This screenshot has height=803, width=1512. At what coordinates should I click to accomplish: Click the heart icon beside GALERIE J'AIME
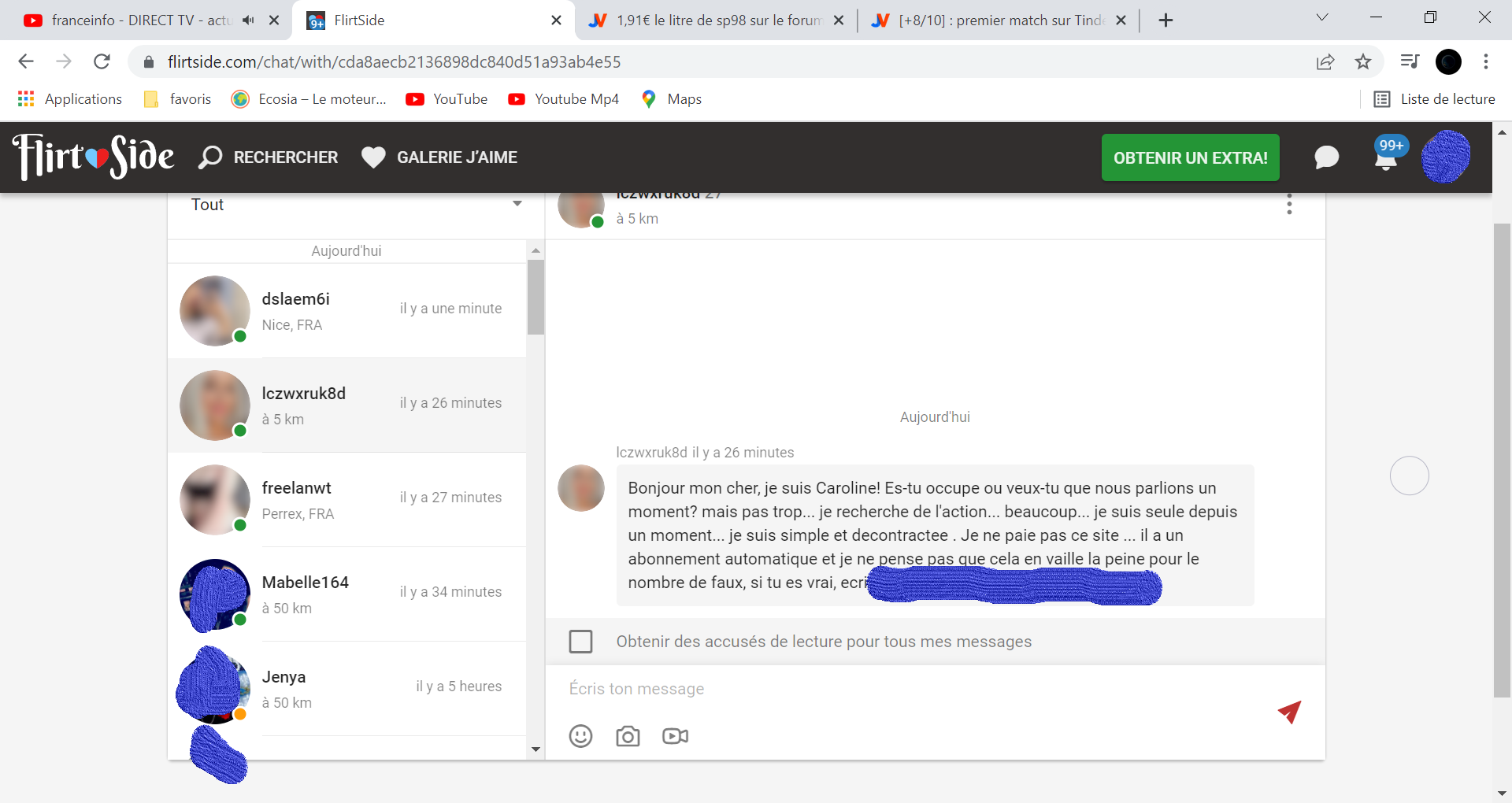tap(373, 157)
